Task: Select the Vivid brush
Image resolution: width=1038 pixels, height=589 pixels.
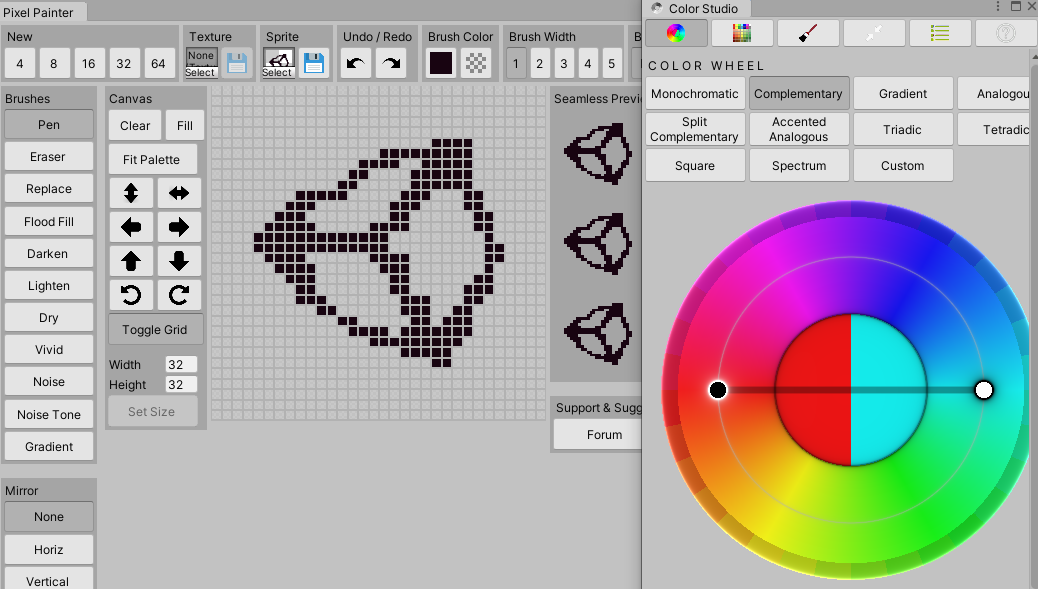Action: pyautogui.click(x=49, y=349)
